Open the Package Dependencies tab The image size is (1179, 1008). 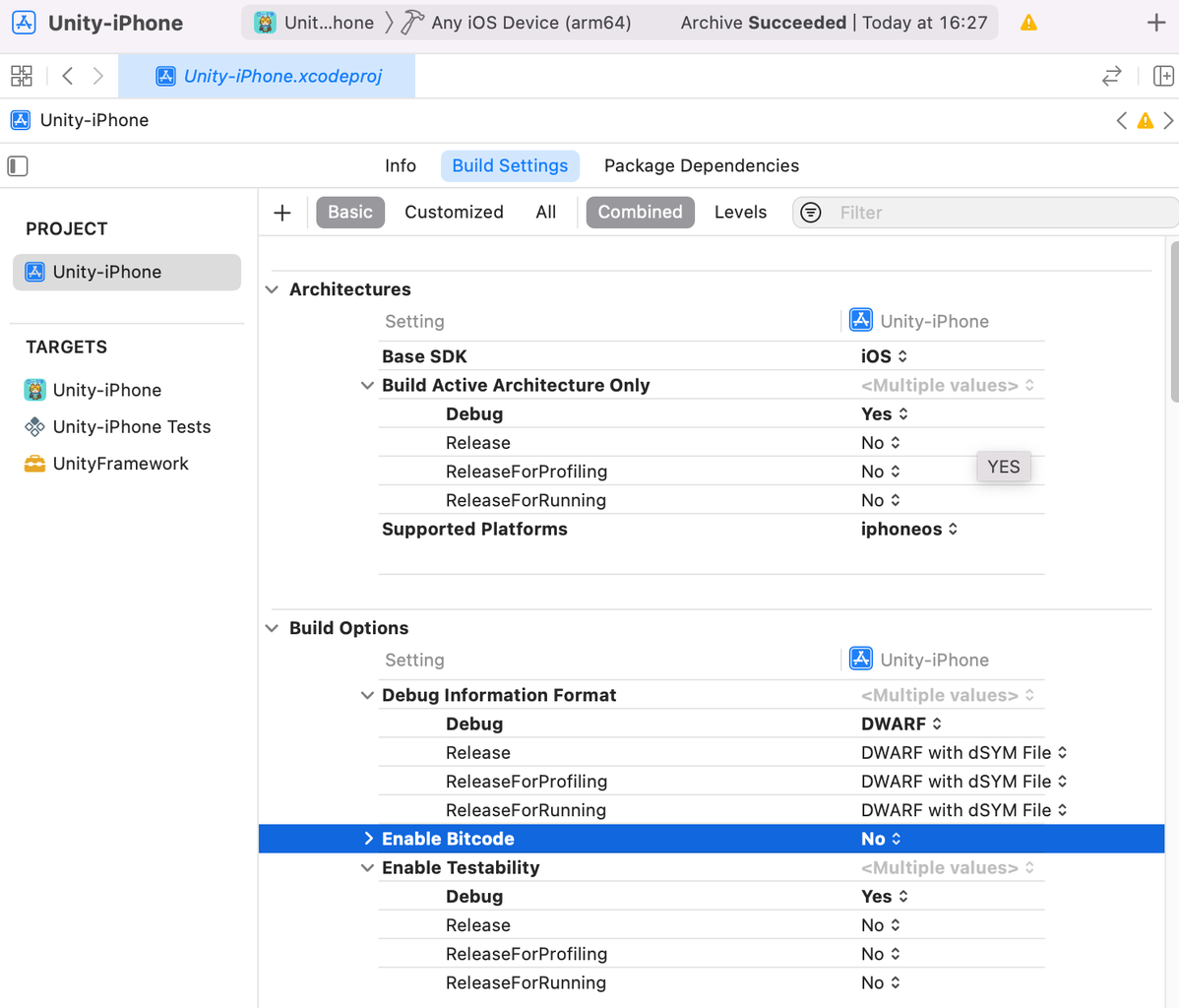[x=701, y=165]
